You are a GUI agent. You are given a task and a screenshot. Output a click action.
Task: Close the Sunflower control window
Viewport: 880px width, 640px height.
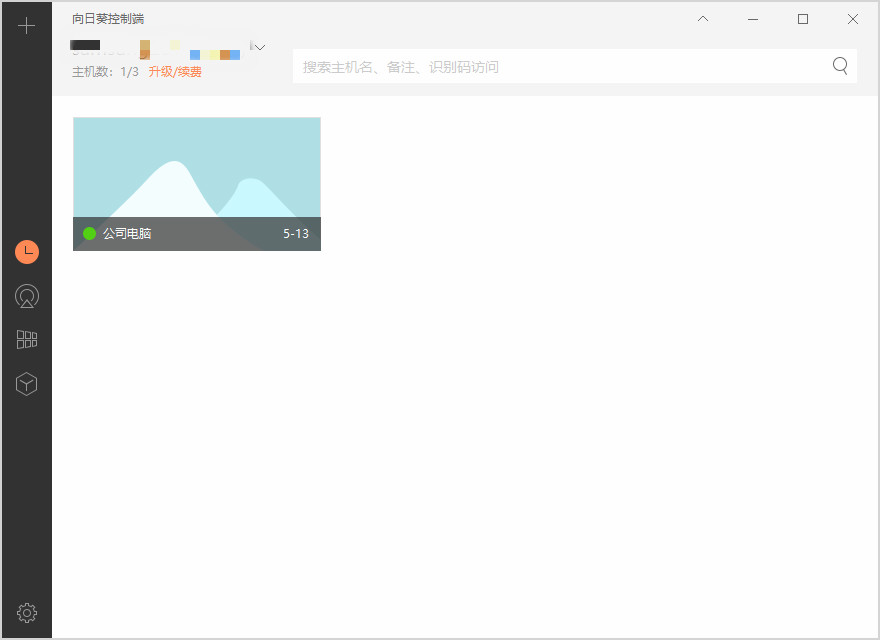coord(853,19)
